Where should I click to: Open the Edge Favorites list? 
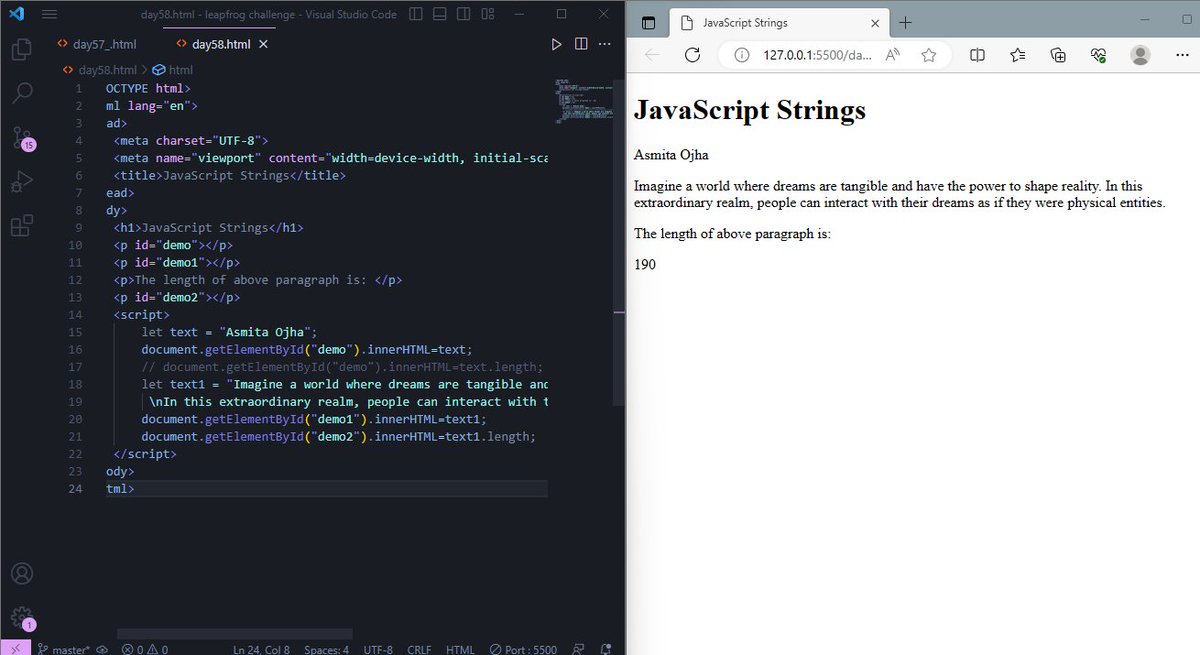pyautogui.click(x=1018, y=55)
